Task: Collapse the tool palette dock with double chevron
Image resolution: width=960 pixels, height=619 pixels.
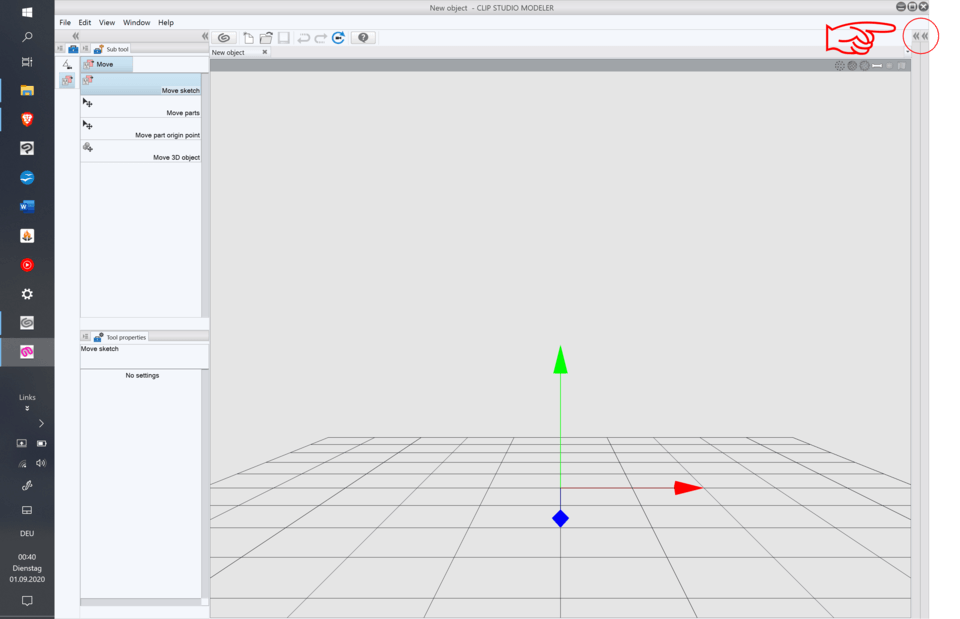Action: click(75, 36)
